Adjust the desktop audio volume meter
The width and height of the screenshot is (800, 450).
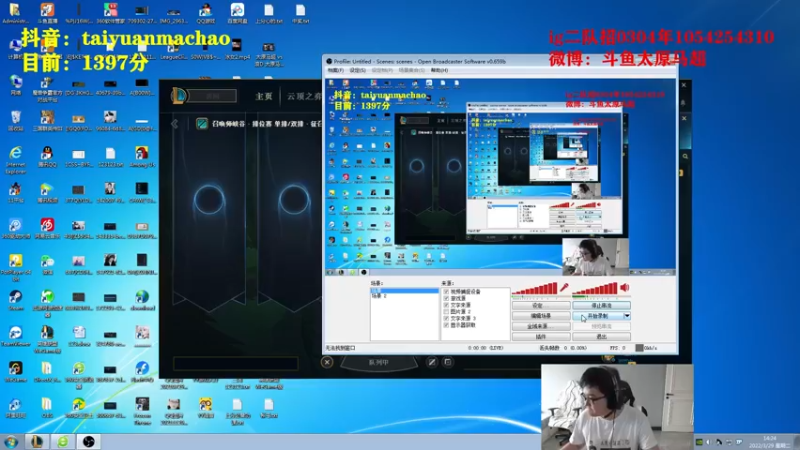click(x=595, y=289)
